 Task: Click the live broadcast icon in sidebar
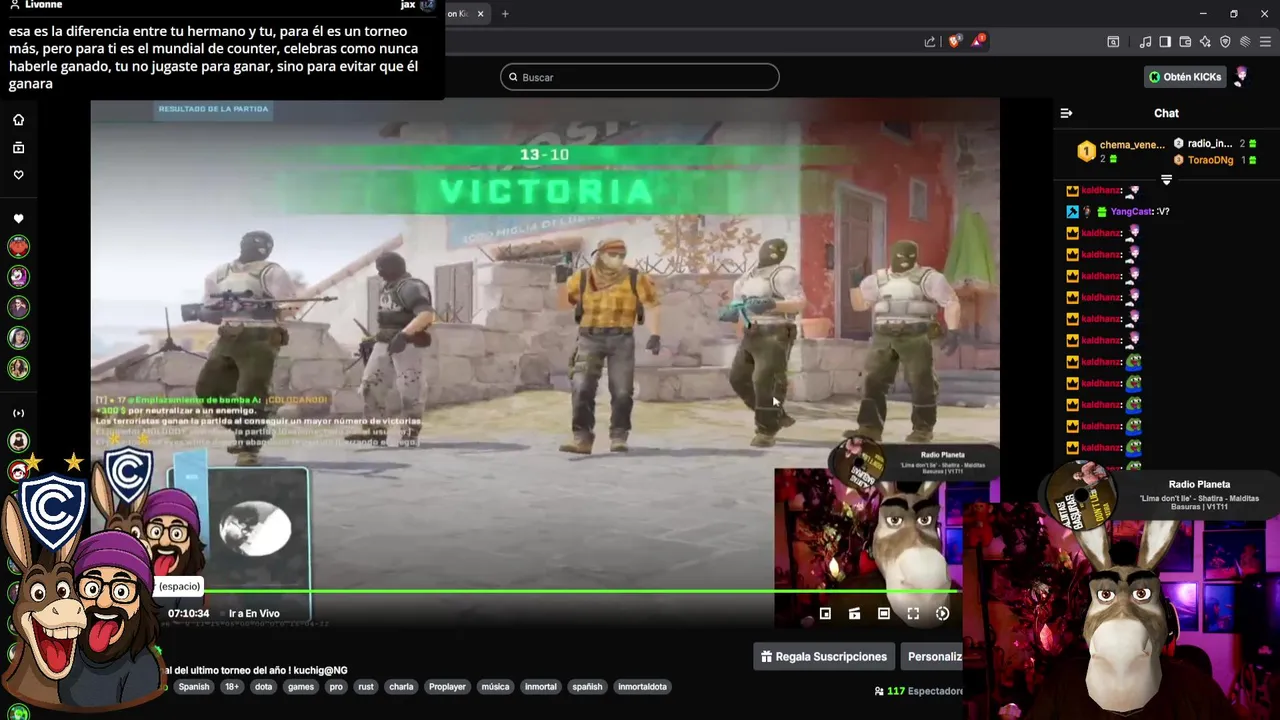(x=18, y=413)
